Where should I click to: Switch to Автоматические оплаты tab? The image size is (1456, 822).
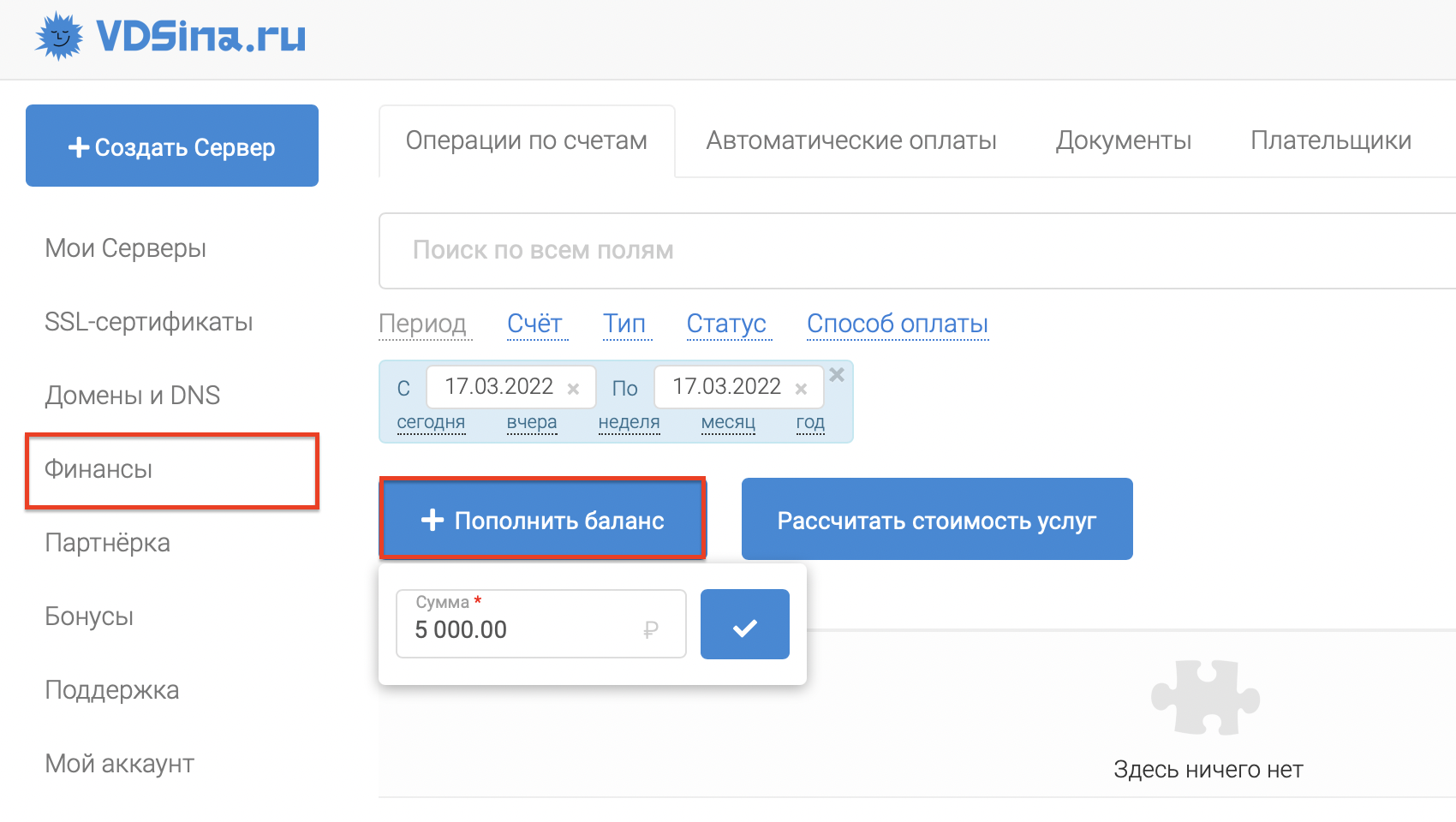851,140
